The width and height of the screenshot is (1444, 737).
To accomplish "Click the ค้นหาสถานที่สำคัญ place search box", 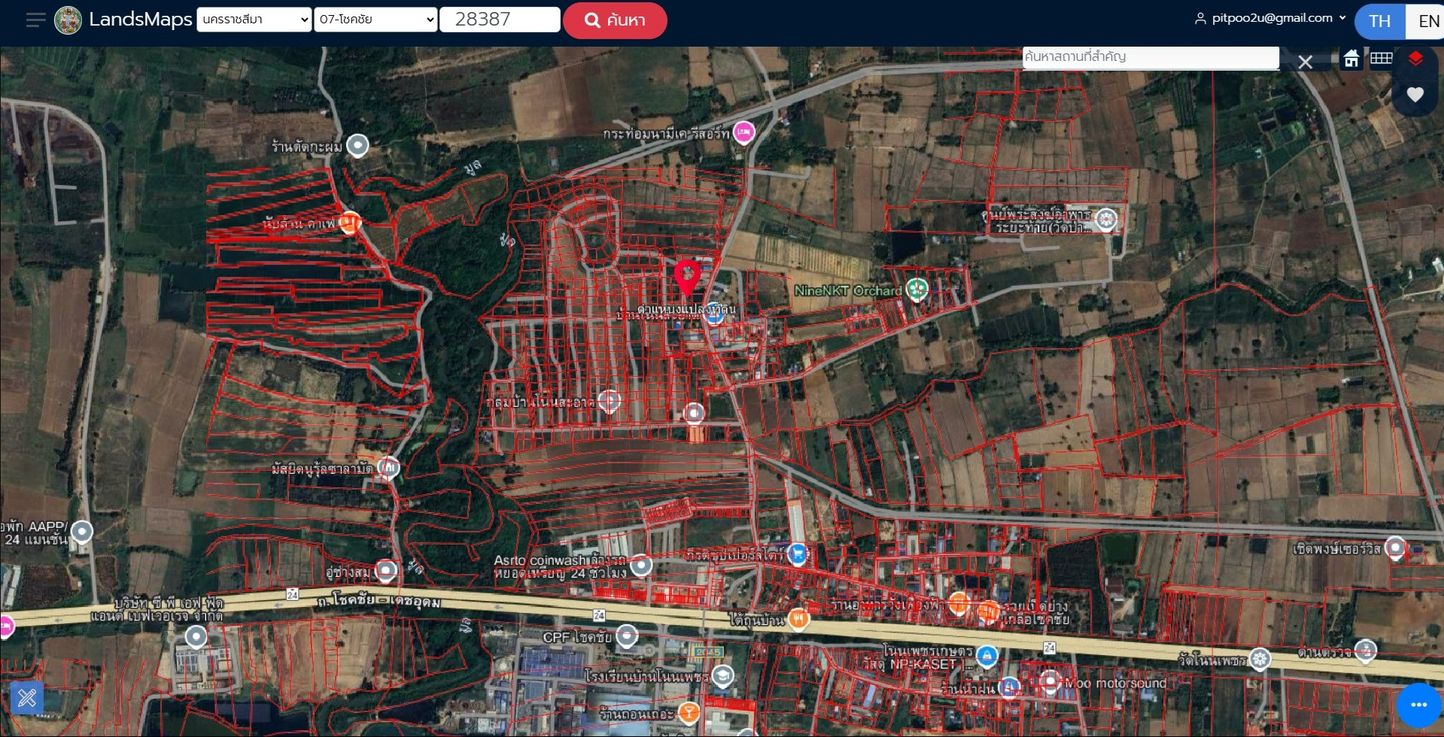I will [1150, 58].
